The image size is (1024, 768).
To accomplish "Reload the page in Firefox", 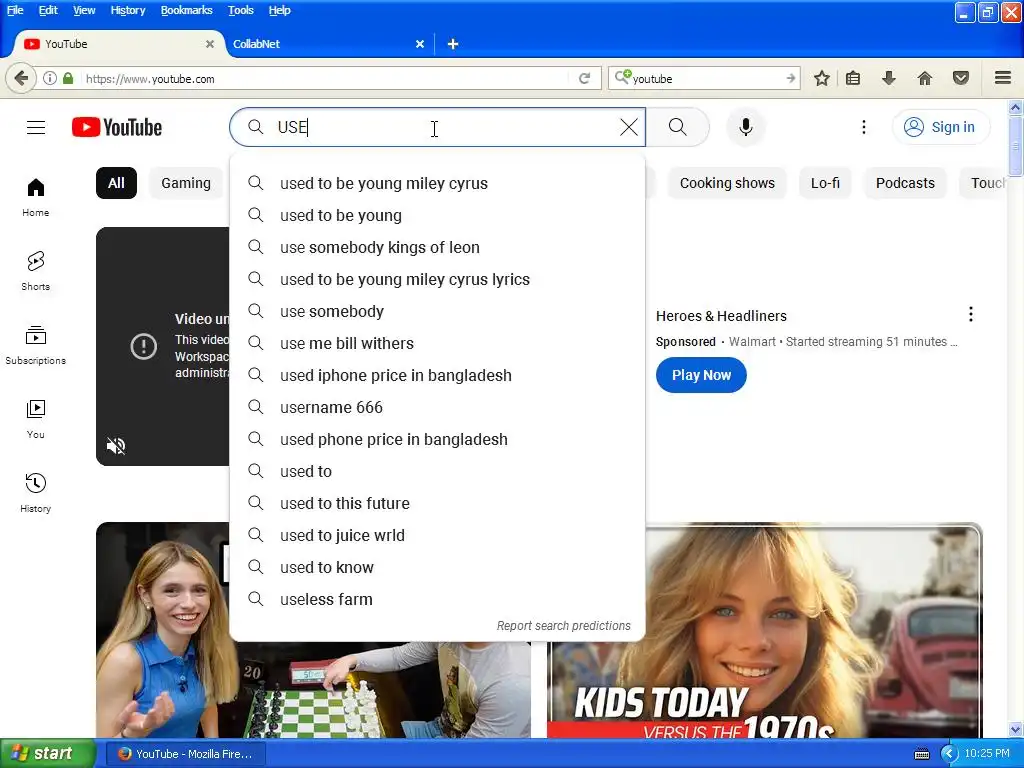I will [584, 78].
